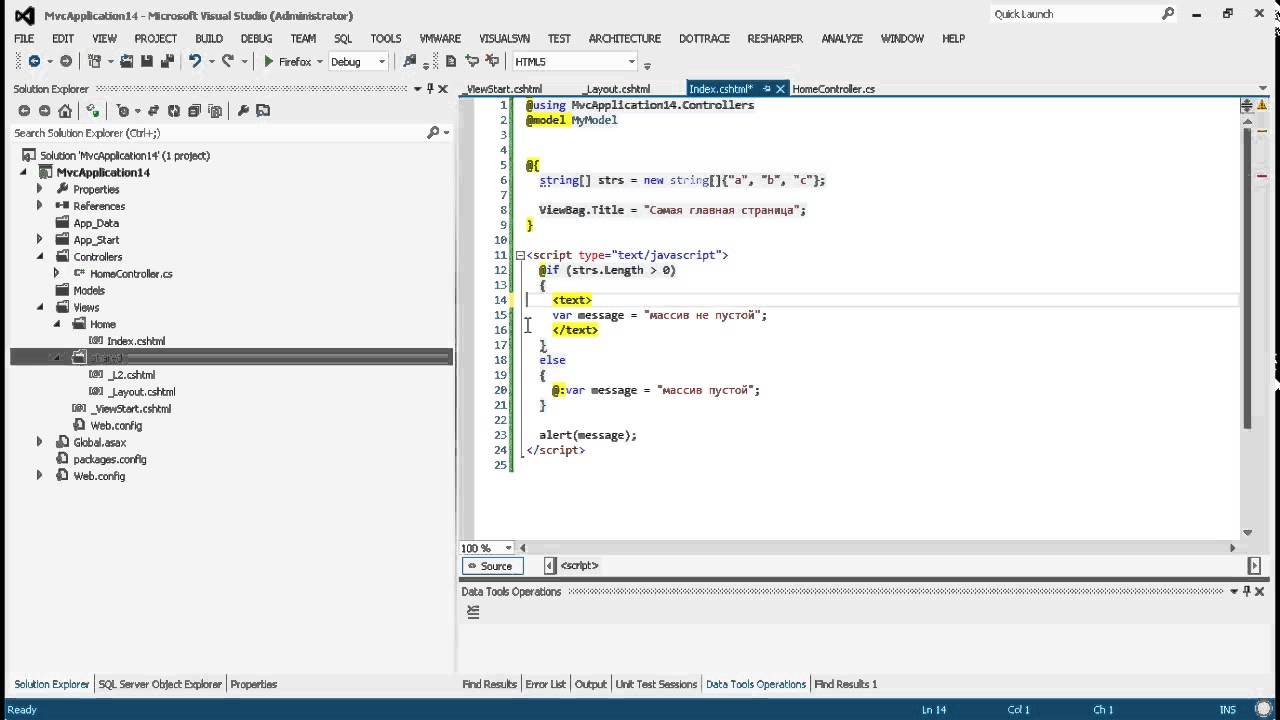Viewport: 1280px width, 720px height.
Task: Click the Solution Explorer search magnifier icon
Action: 433,132
